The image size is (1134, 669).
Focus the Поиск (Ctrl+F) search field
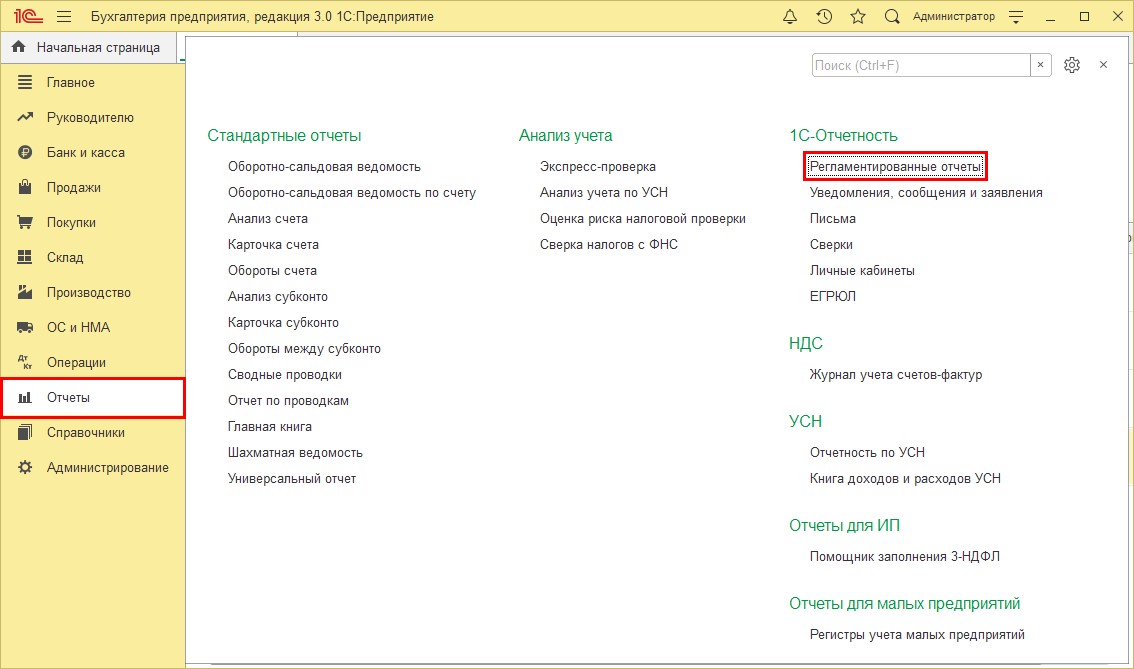(x=921, y=65)
